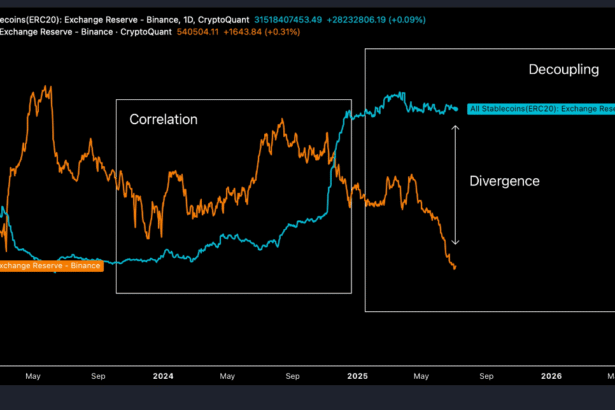Click the 2024 label on time axis
This screenshot has height=410, width=615.
pos(163,377)
